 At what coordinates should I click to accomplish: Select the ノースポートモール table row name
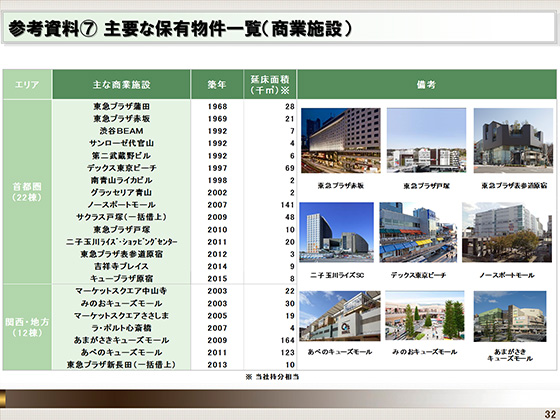(121, 205)
